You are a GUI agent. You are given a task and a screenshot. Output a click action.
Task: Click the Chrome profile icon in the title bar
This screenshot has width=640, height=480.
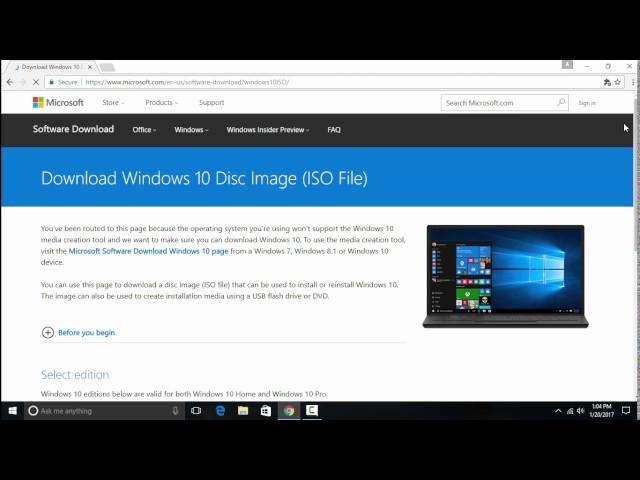coord(567,64)
